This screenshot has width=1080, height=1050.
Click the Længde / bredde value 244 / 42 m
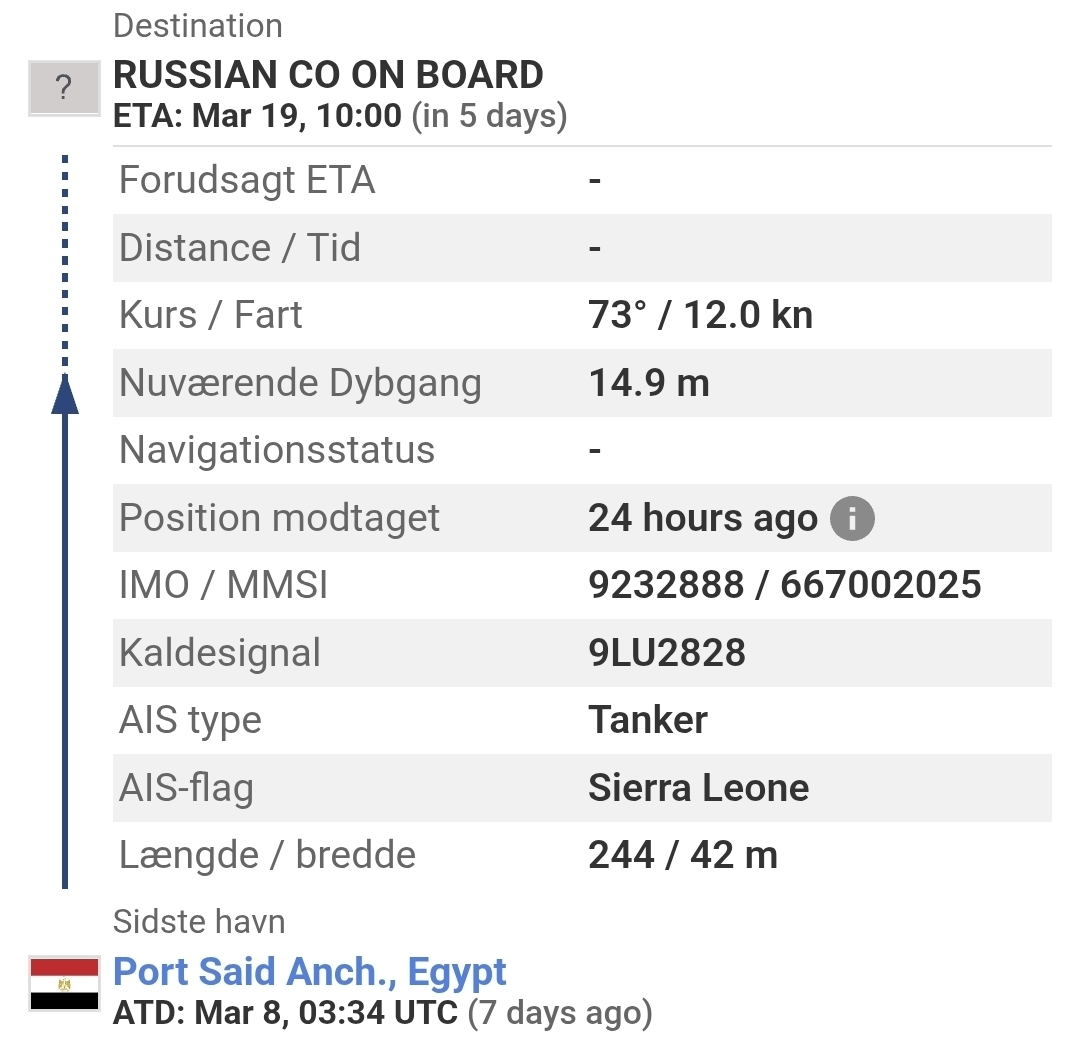pyautogui.click(x=683, y=855)
